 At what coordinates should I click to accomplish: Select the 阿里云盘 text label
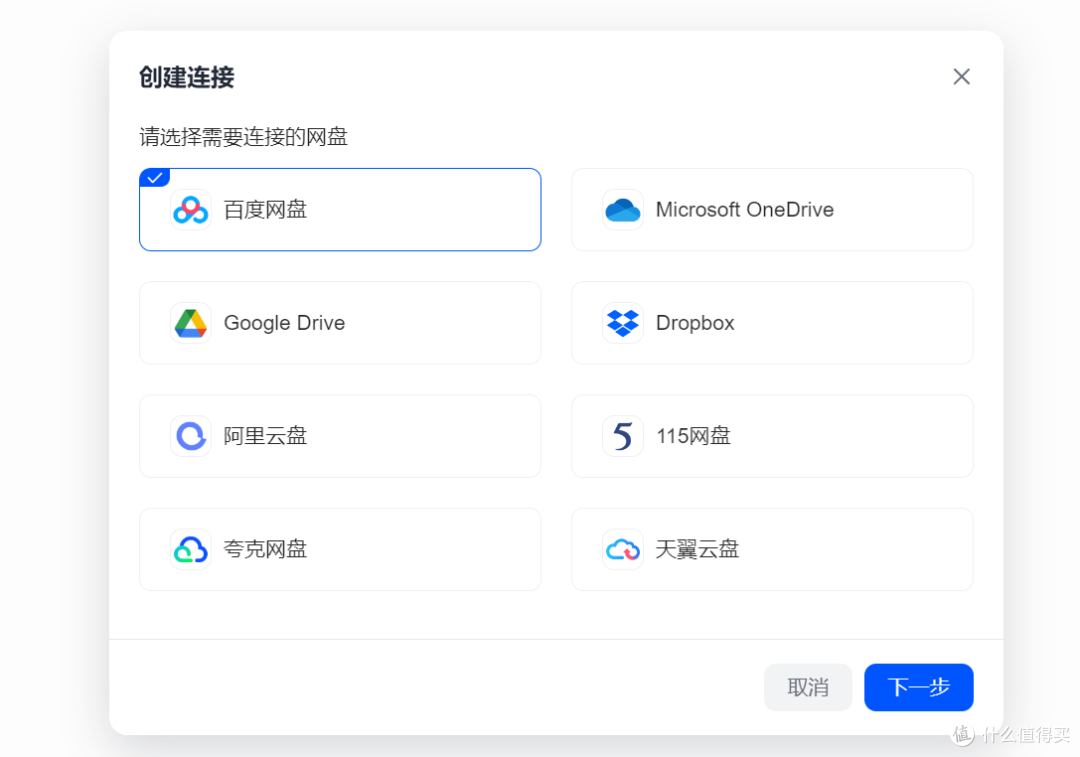[x=265, y=436]
